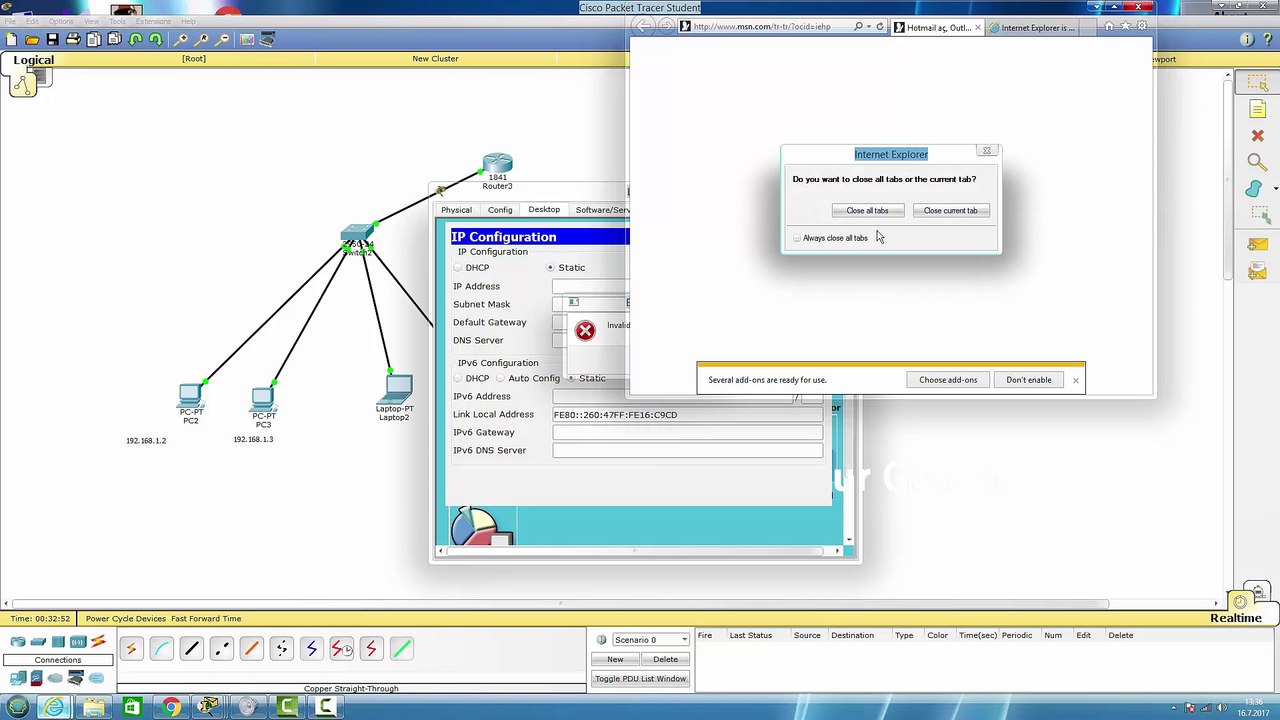Viewport: 1280px width, 720px height.
Task: Expand the Draw Polygon tool dropdown arrow
Action: point(1275,189)
